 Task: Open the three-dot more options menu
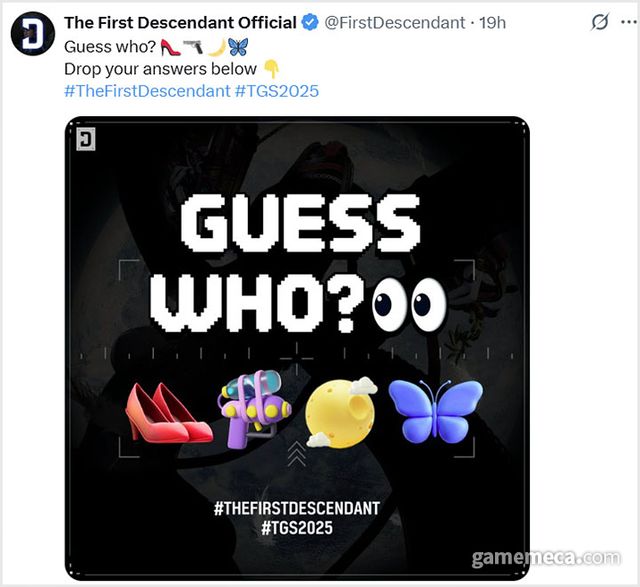(x=627, y=22)
